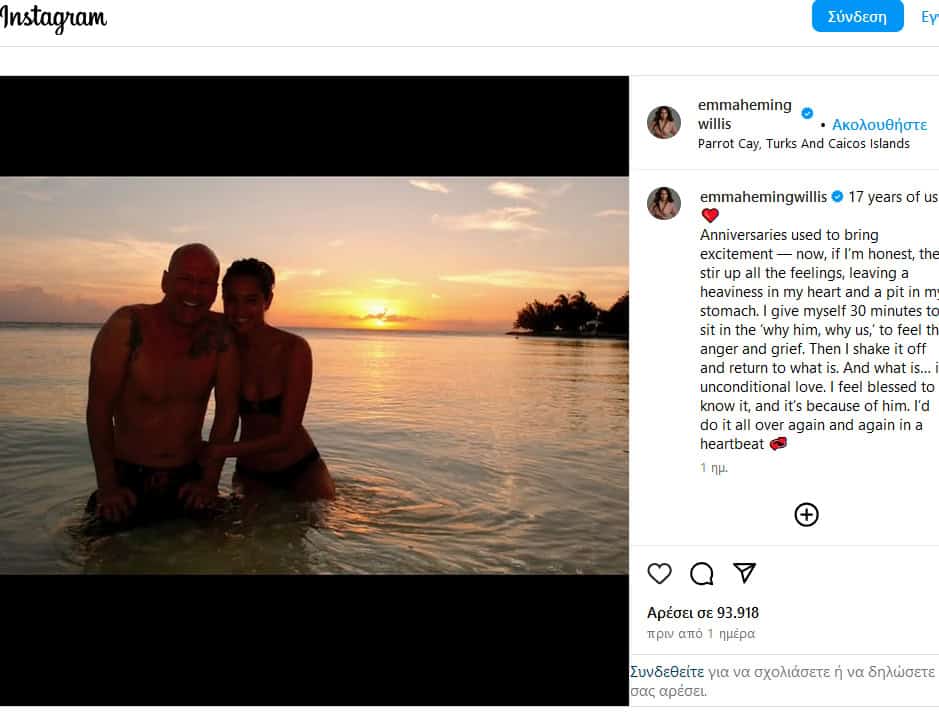Click the profile avatar beside the caption
The height and width of the screenshot is (712, 939).
(x=664, y=202)
